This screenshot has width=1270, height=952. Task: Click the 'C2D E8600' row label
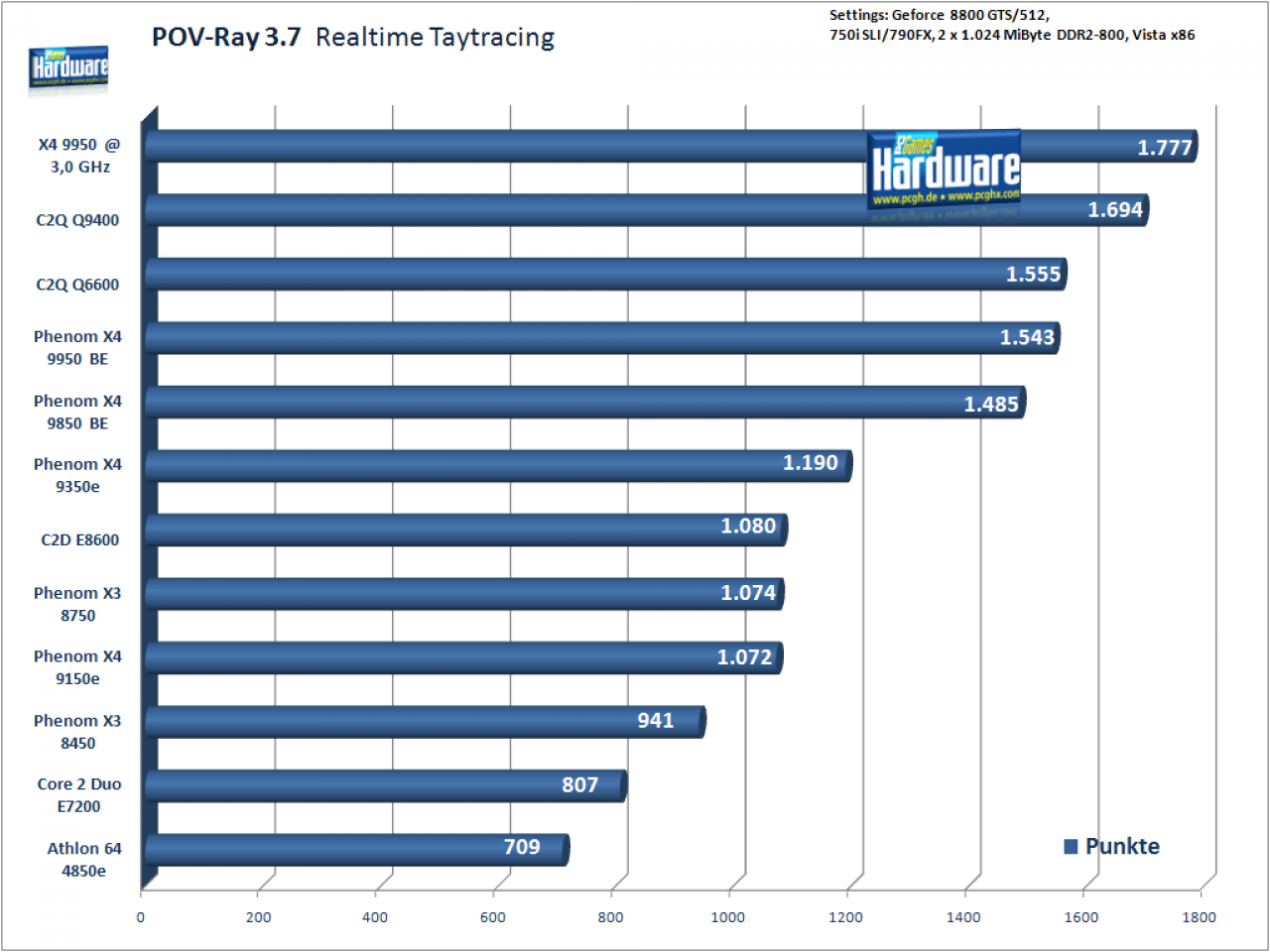(x=79, y=540)
